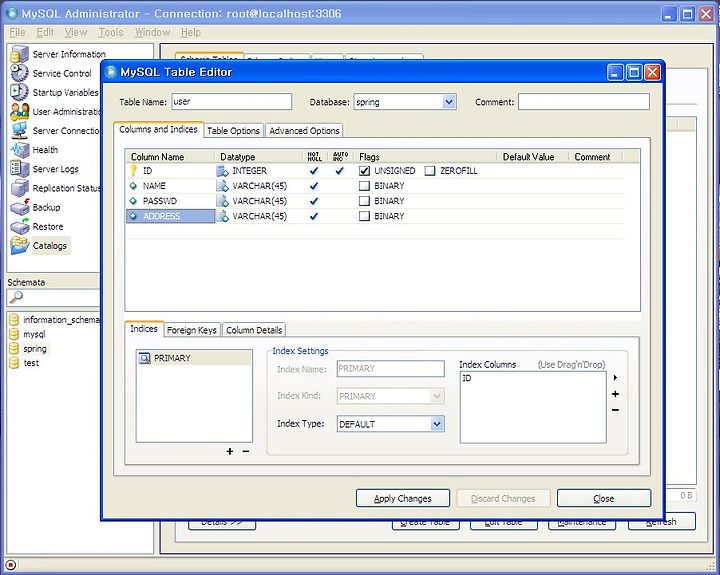The height and width of the screenshot is (575, 720).
Task: Enable BINARY flag for NAME column
Action: (364, 186)
